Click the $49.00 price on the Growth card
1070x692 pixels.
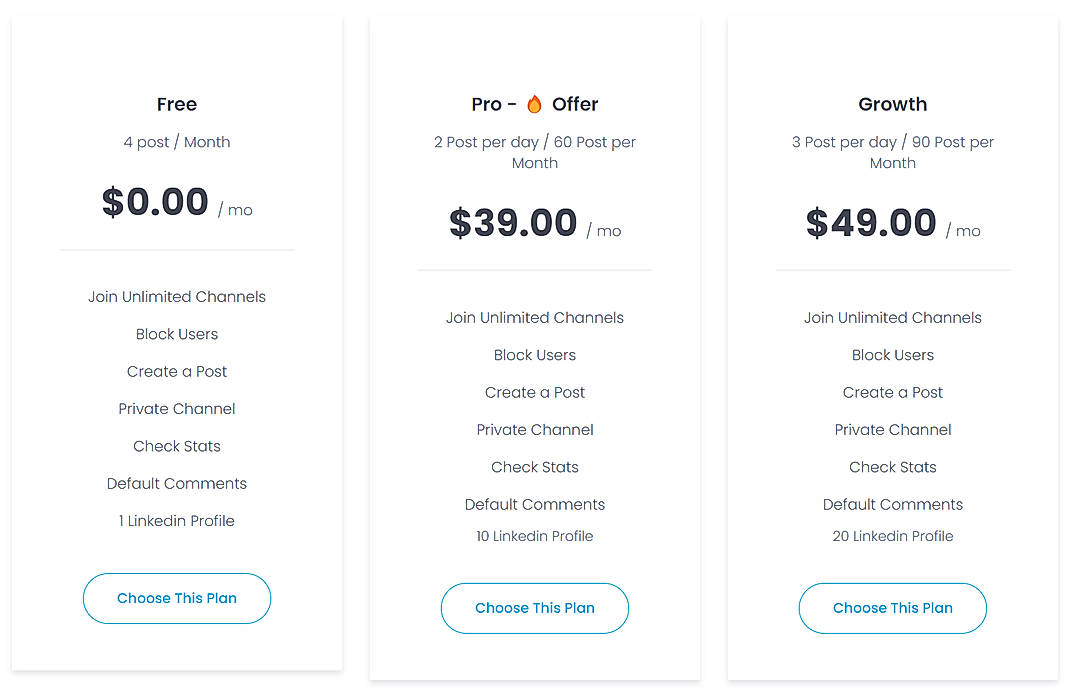coord(871,222)
